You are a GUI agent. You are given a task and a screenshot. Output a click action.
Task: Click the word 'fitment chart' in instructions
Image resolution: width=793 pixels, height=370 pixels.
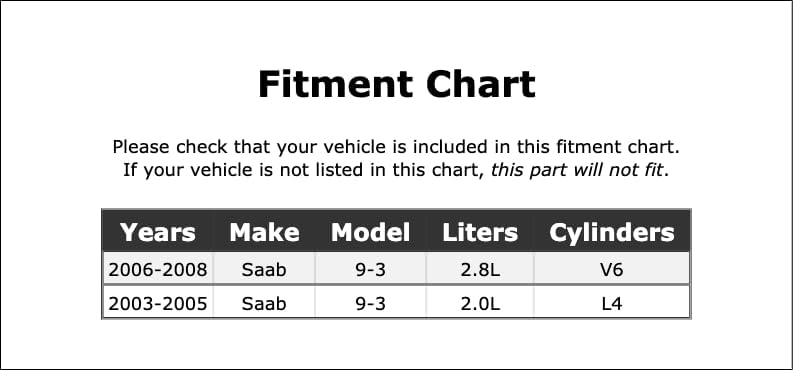616,148
